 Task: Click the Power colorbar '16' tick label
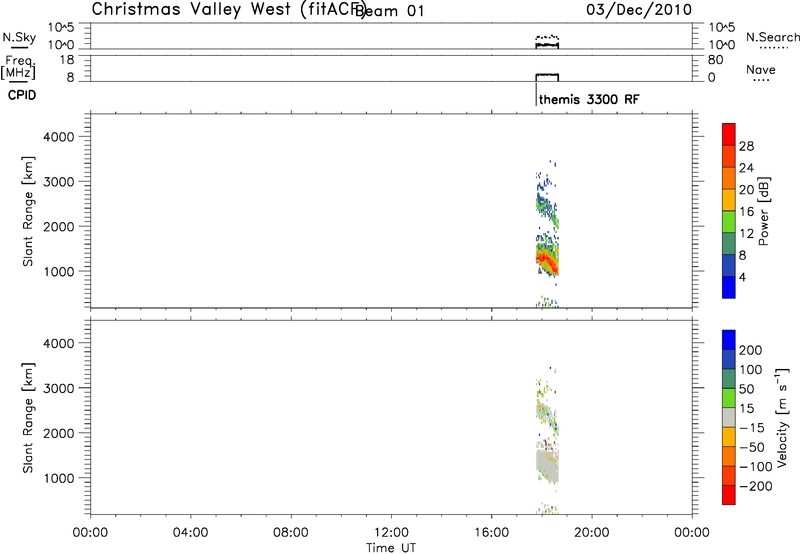(746, 212)
